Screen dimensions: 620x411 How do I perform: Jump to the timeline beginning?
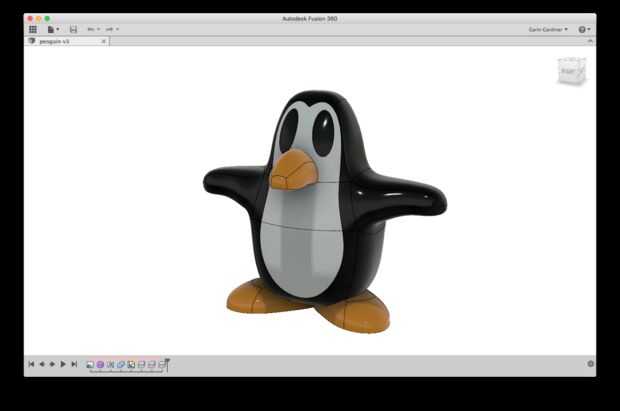point(31,364)
